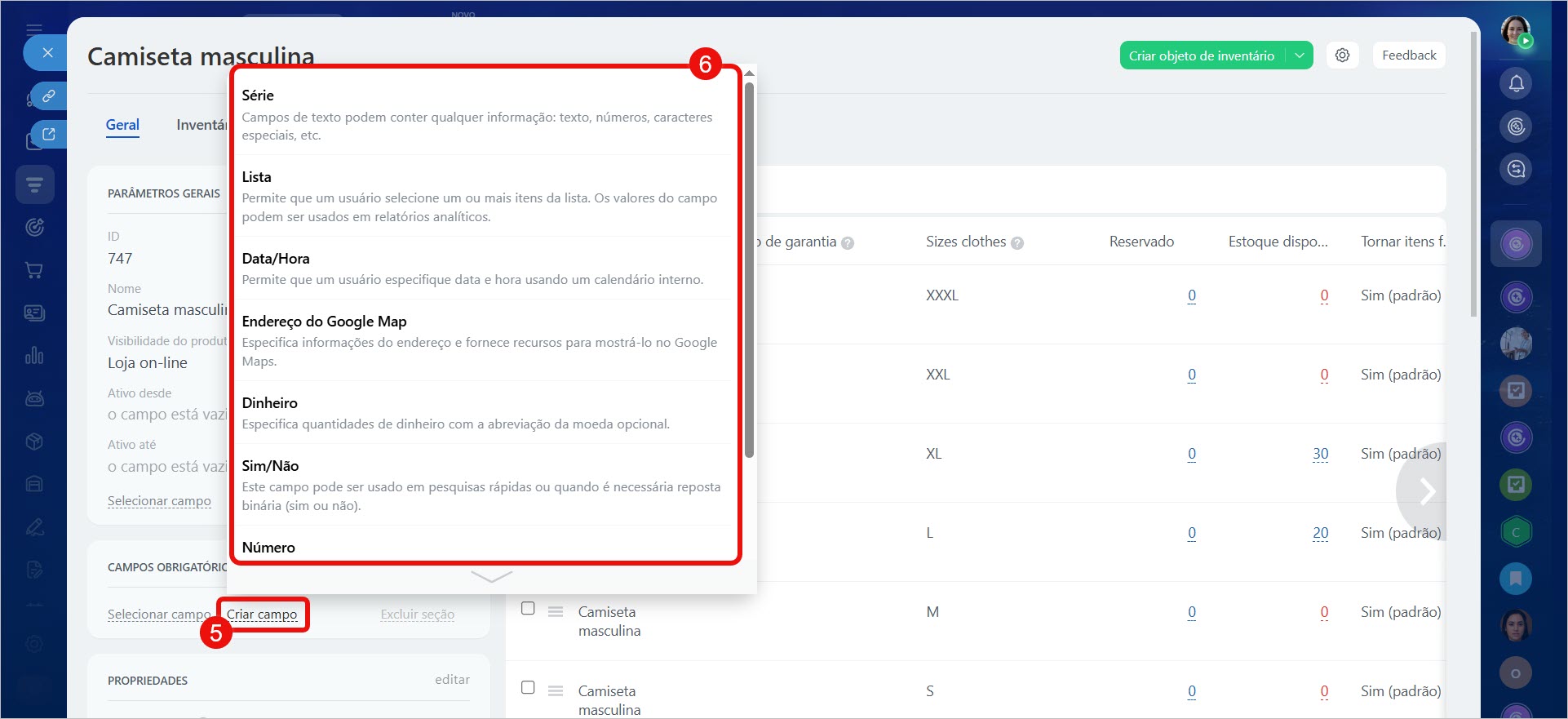Click the Criar campo link
1568x719 pixels.
click(x=262, y=615)
